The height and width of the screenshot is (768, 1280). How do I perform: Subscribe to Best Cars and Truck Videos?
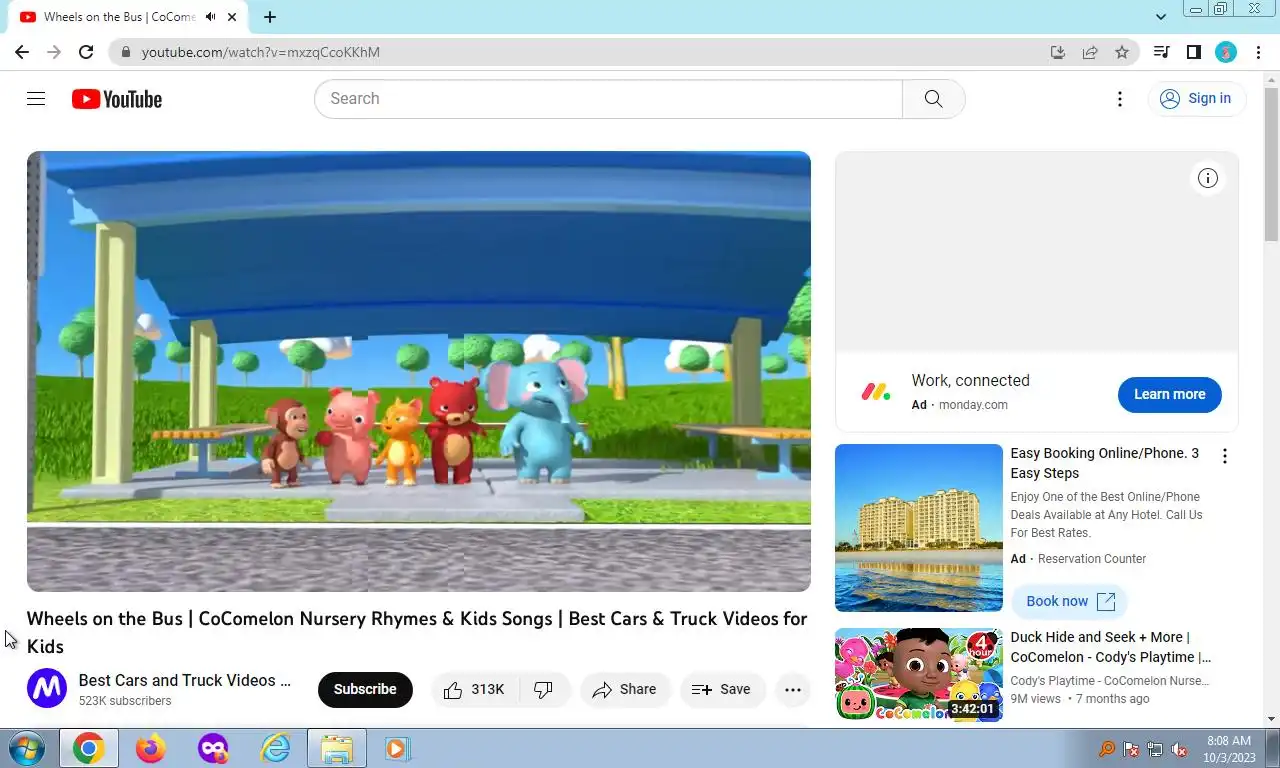tap(365, 690)
